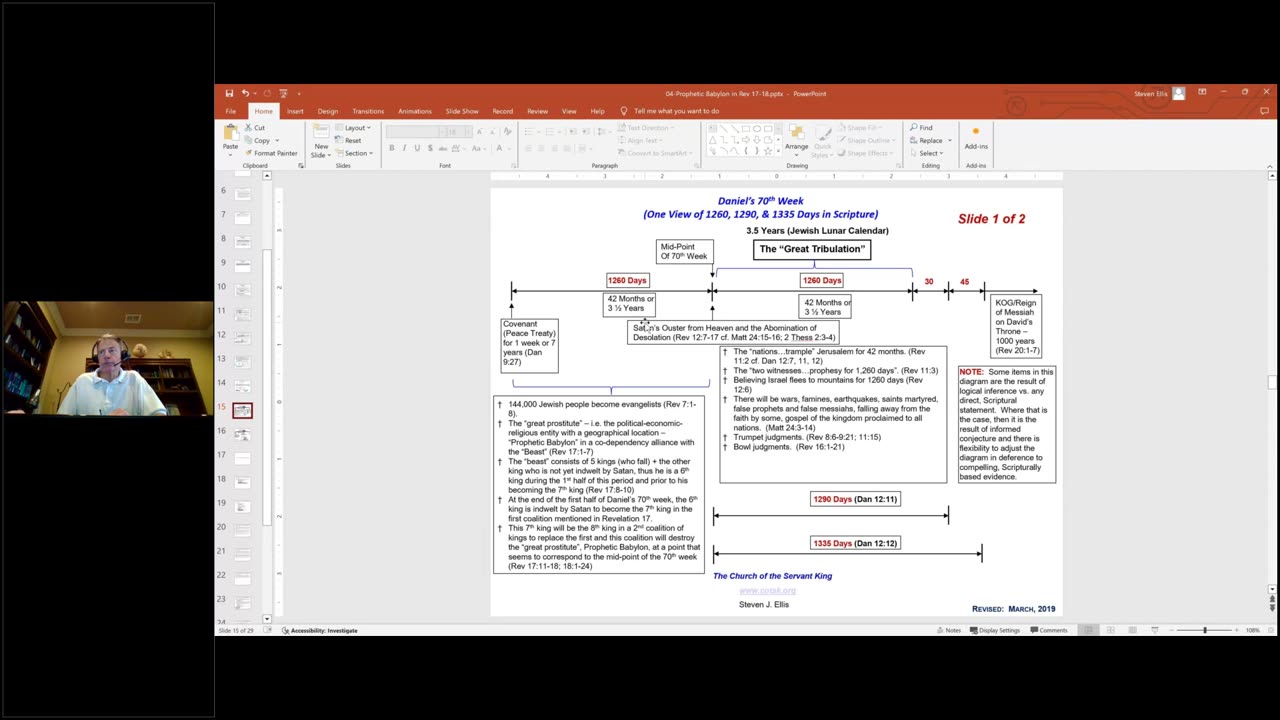Open Font dialog launcher
The image size is (1280, 720).
pos(512,165)
